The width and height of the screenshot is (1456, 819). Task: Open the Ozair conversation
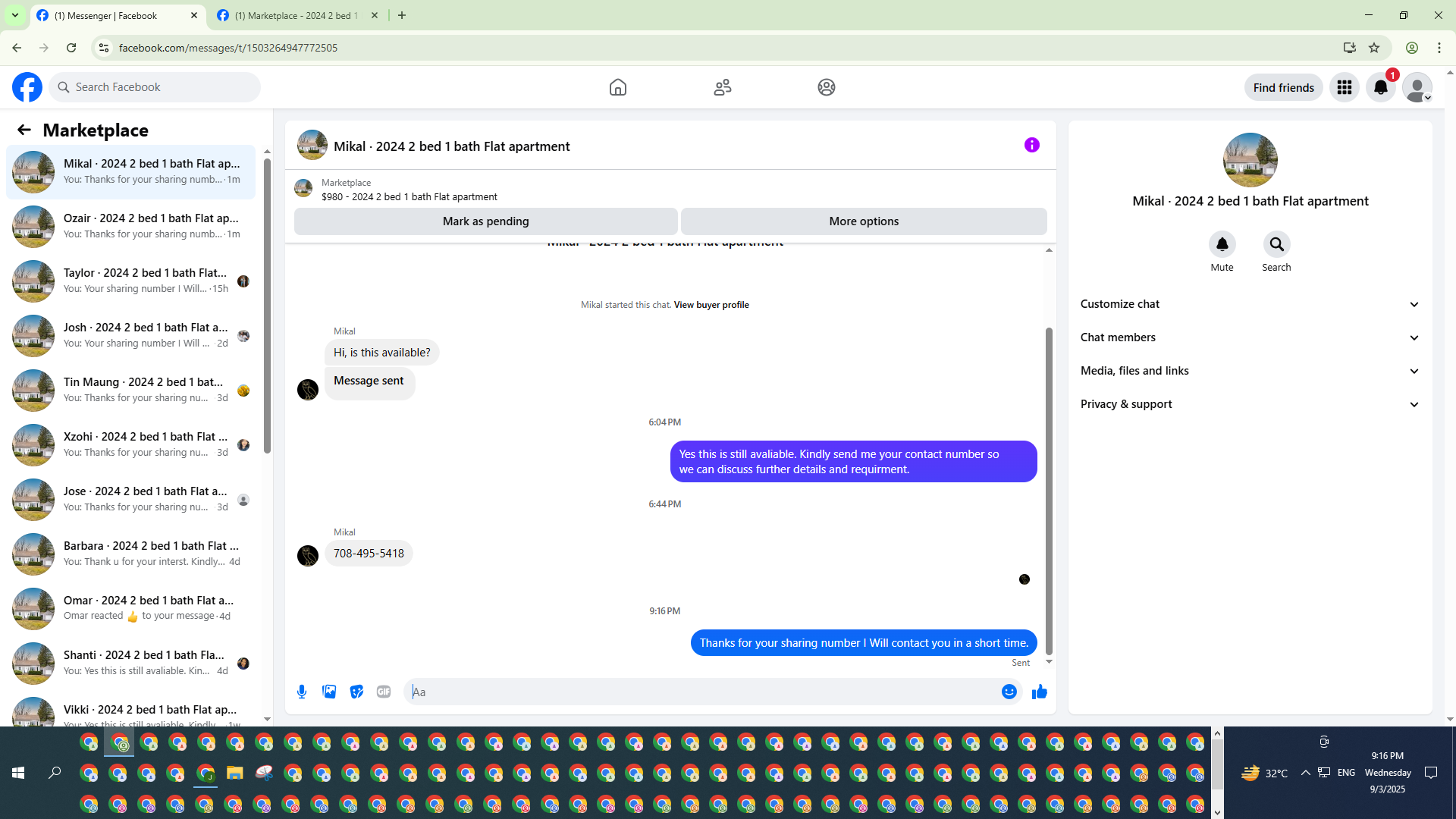pyautogui.click(x=130, y=227)
